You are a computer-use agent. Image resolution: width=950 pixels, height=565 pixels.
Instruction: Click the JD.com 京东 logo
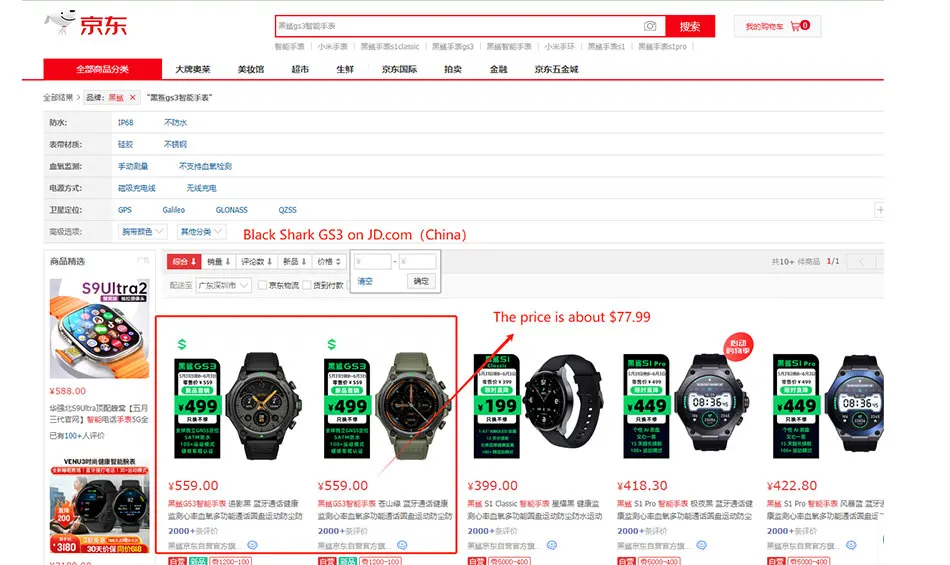[85, 24]
